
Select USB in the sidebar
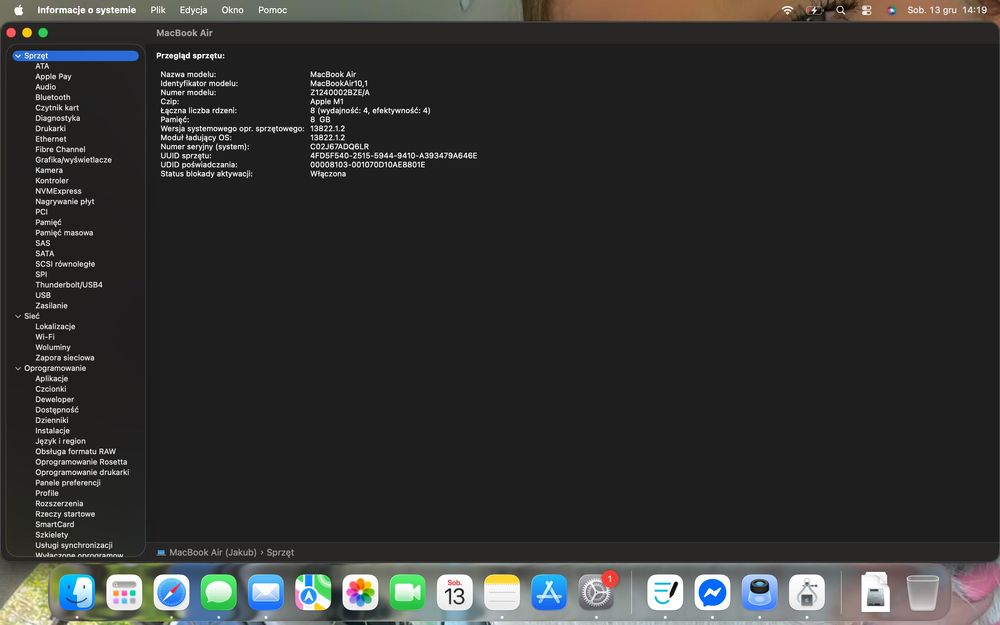[43, 295]
